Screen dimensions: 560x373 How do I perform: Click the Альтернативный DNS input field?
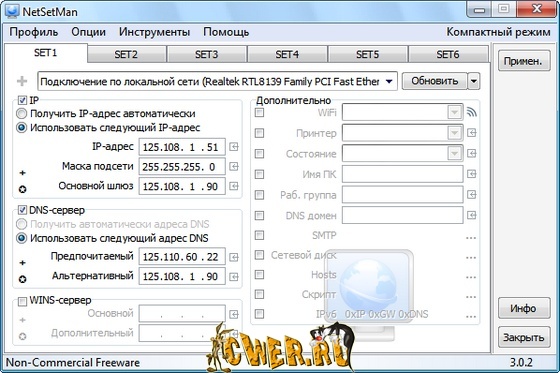pyautogui.click(x=182, y=277)
